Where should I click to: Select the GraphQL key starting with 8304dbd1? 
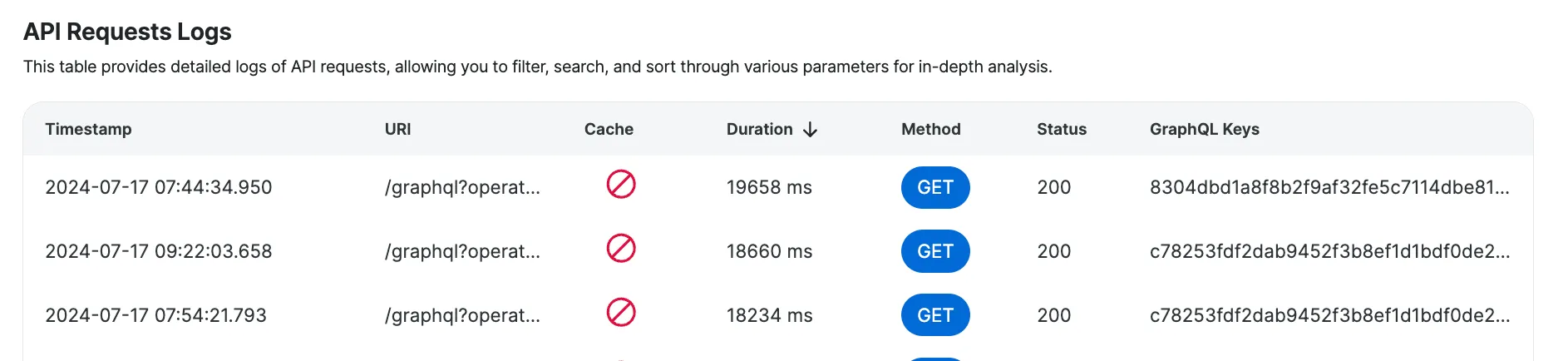click(x=1329, y=188)
